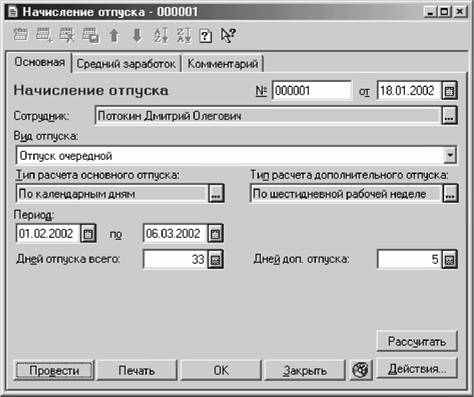
Task: Expand the Вид отпуска dropdown list
Action: click(x=450, y=155)
